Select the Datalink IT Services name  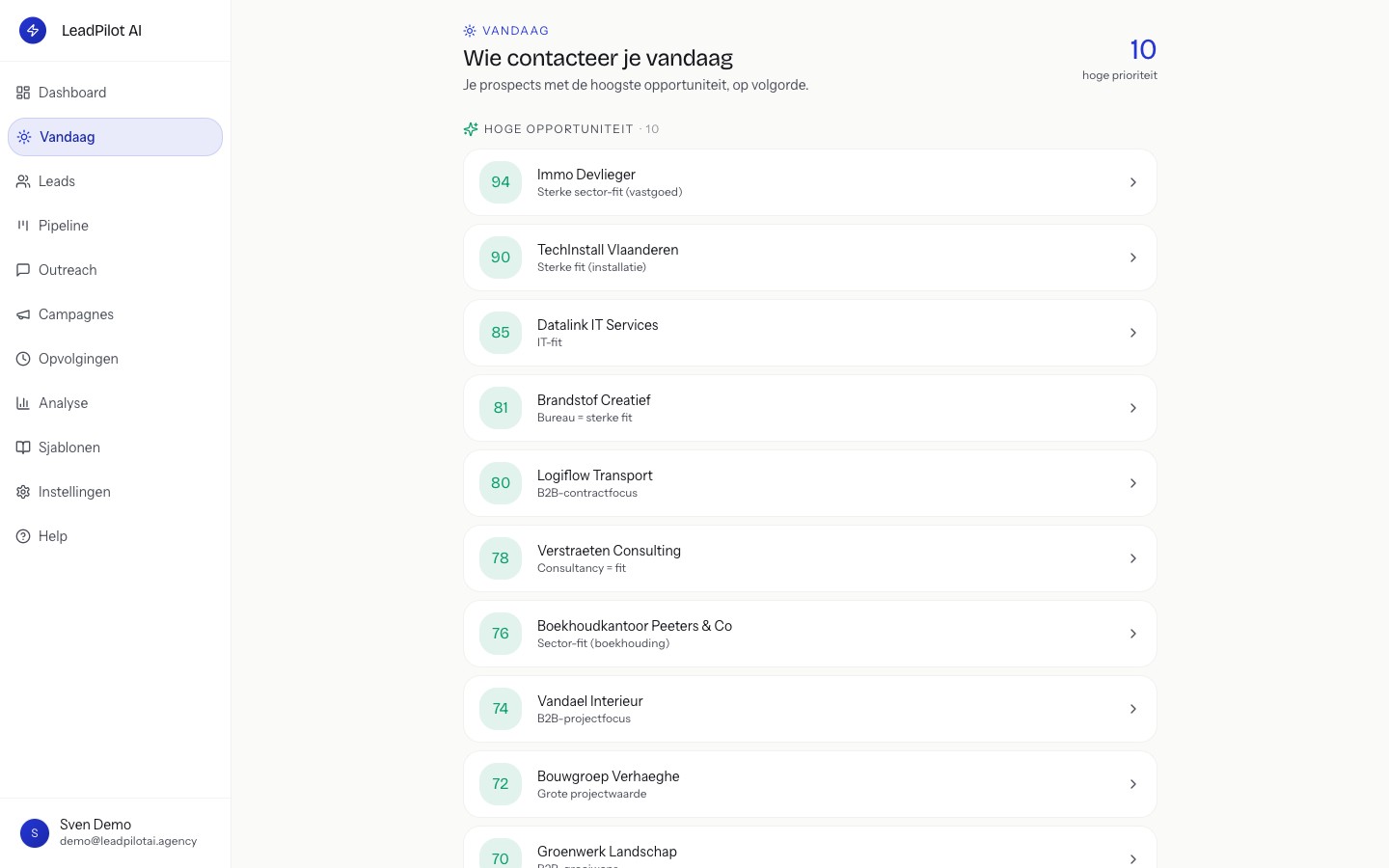[598, 325]
